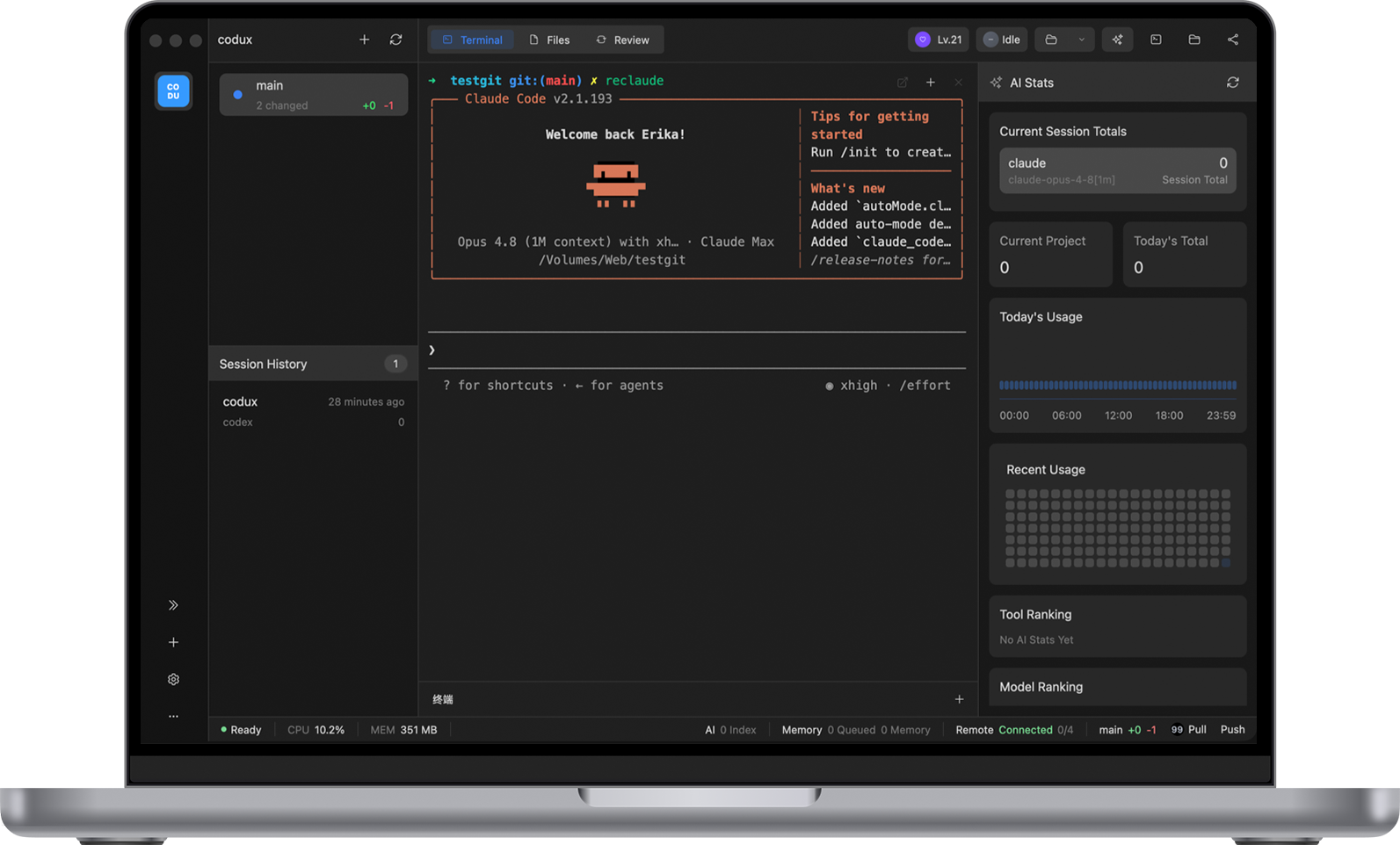
Task: Click the share icon in top bar
Action: [1233, 40]
